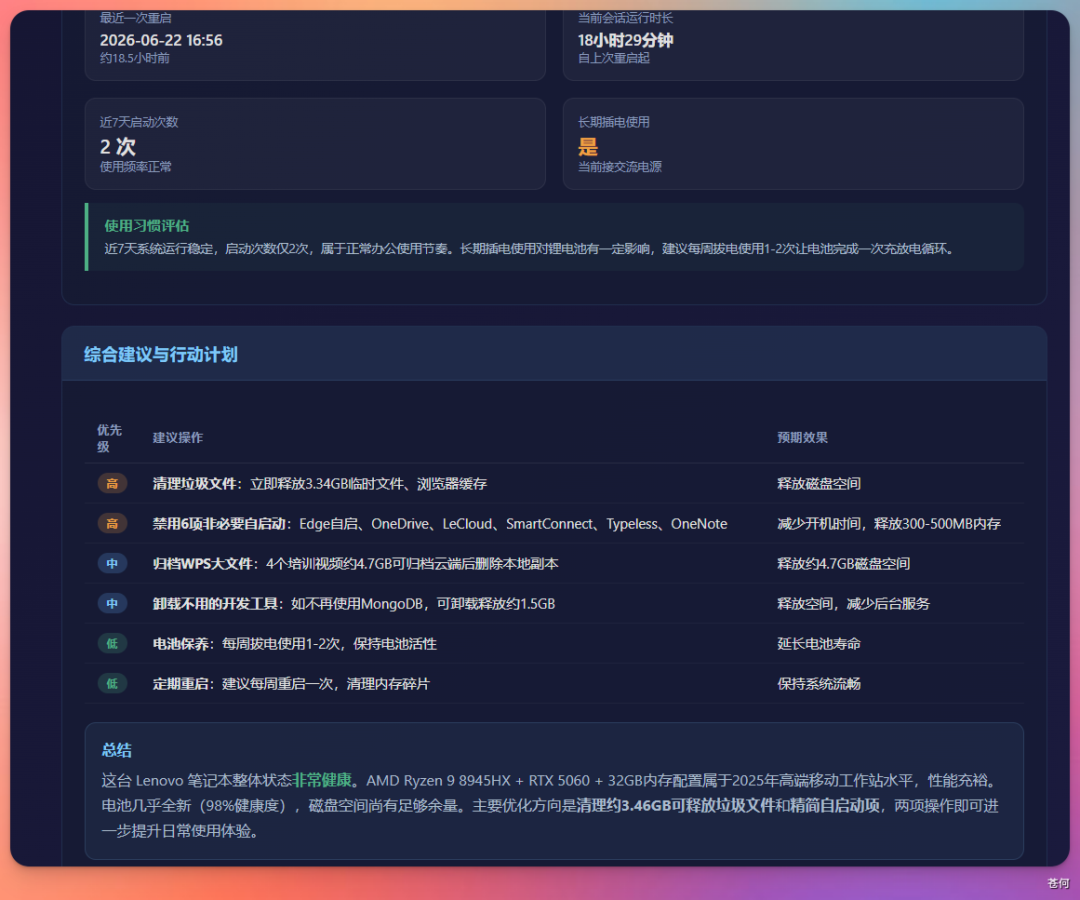Click the 优先级 column header
1080x900 pixels.
[110, 438]
